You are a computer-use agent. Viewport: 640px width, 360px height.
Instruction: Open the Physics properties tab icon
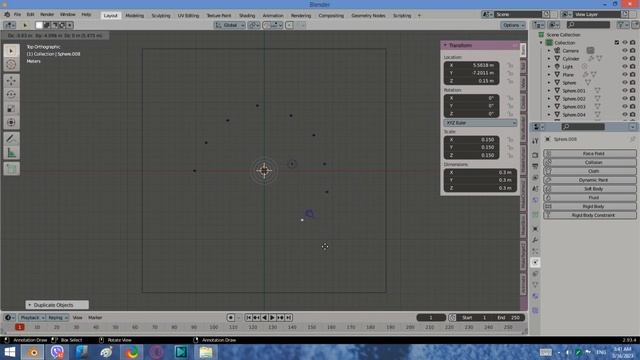535,262
